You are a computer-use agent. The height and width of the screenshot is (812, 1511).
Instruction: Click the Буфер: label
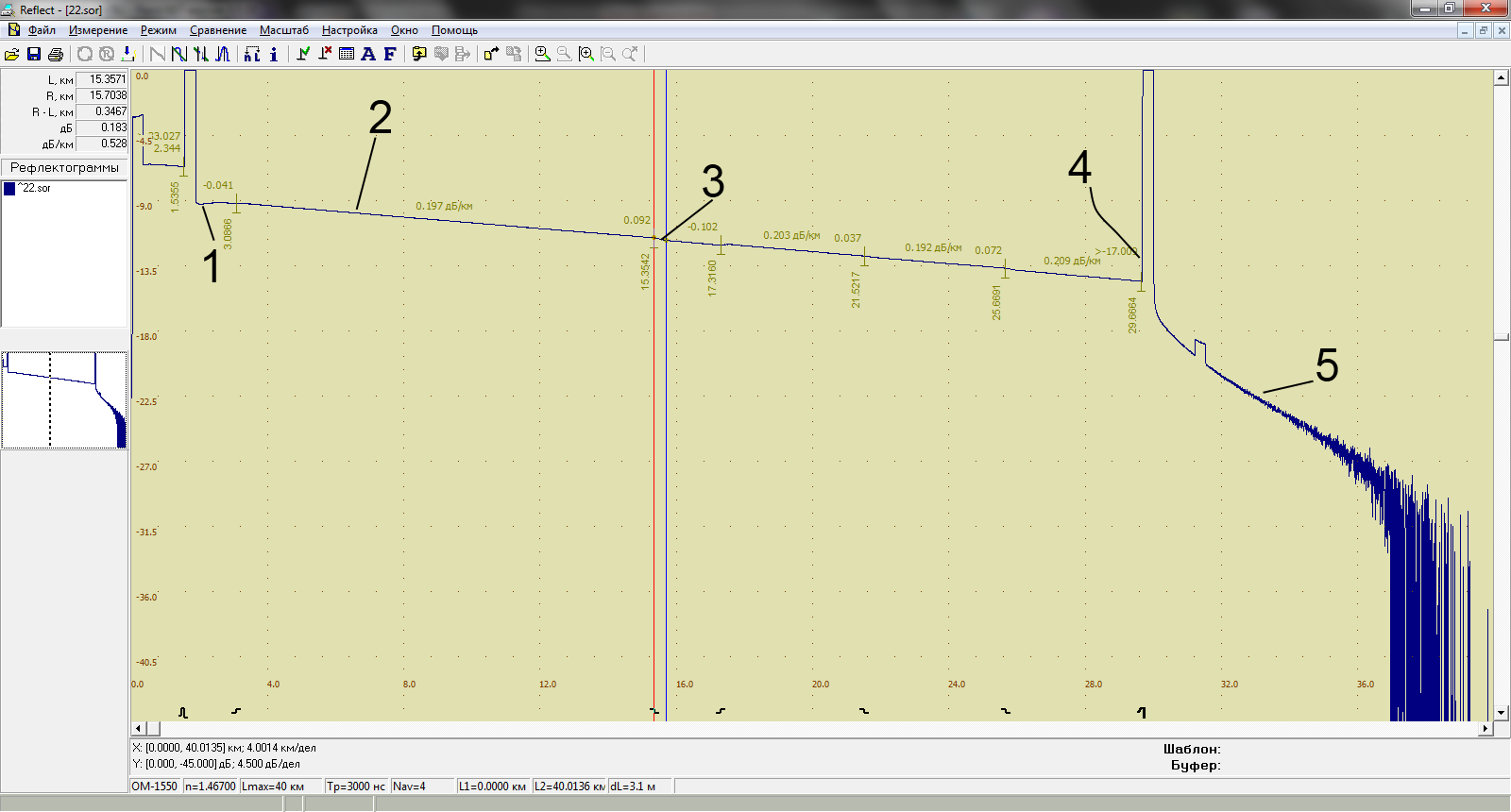pyautogui.click(x=1196, y=765)
